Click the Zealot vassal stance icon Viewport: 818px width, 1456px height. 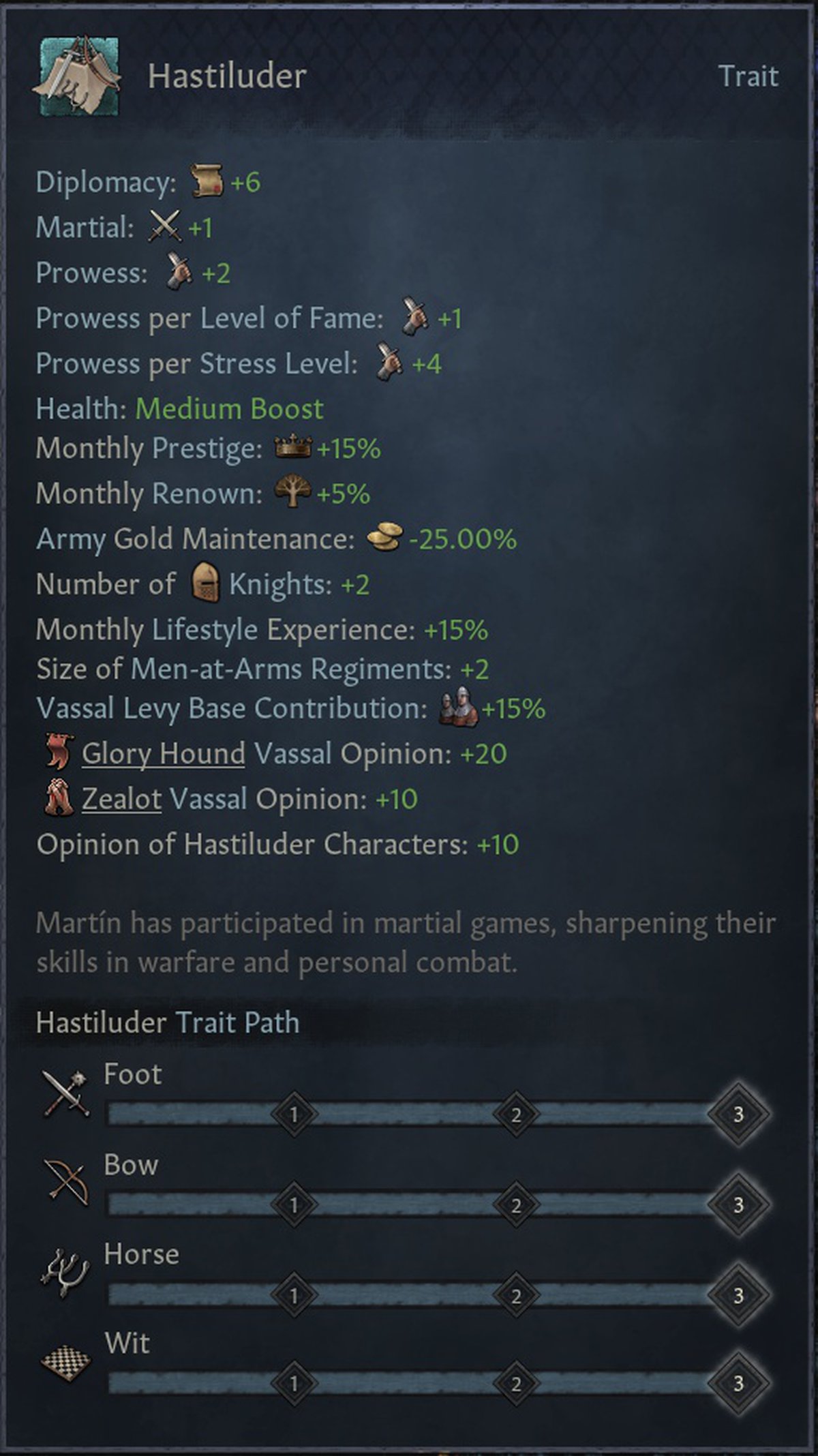click(x=59, y=798)
